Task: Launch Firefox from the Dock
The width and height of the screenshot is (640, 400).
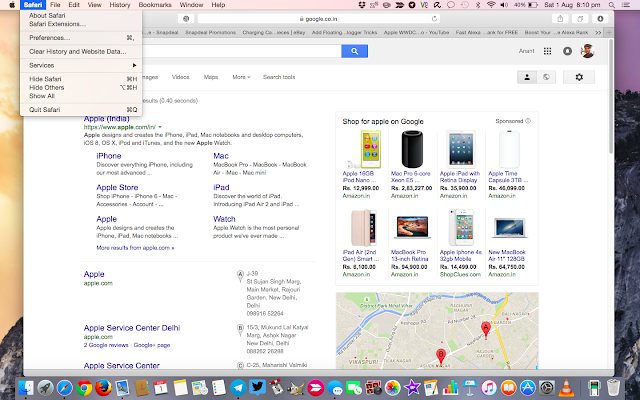Action: (103, 388)
